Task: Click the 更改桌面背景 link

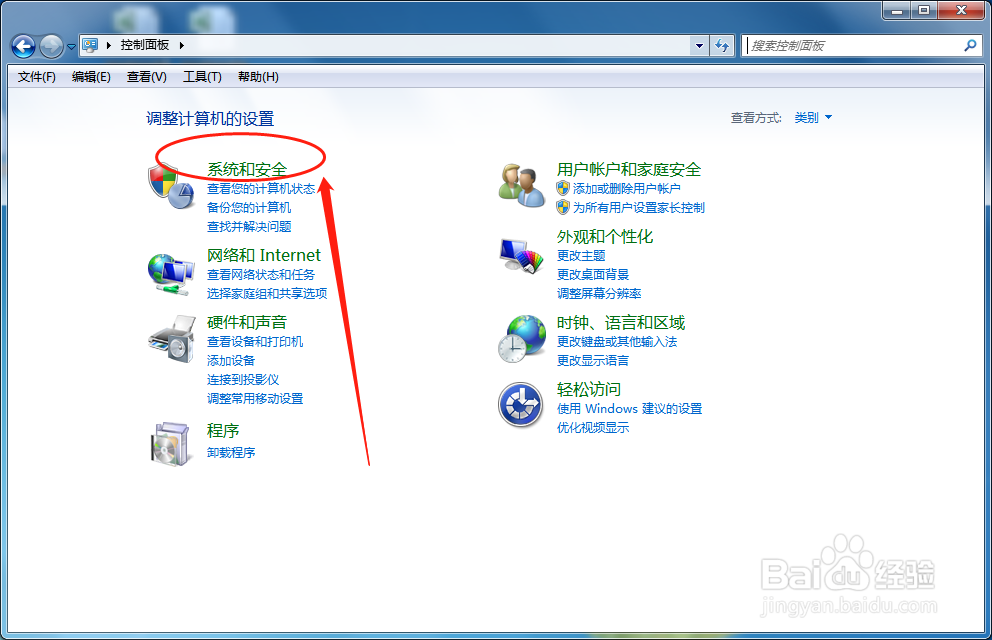Action: pos(593,274)
